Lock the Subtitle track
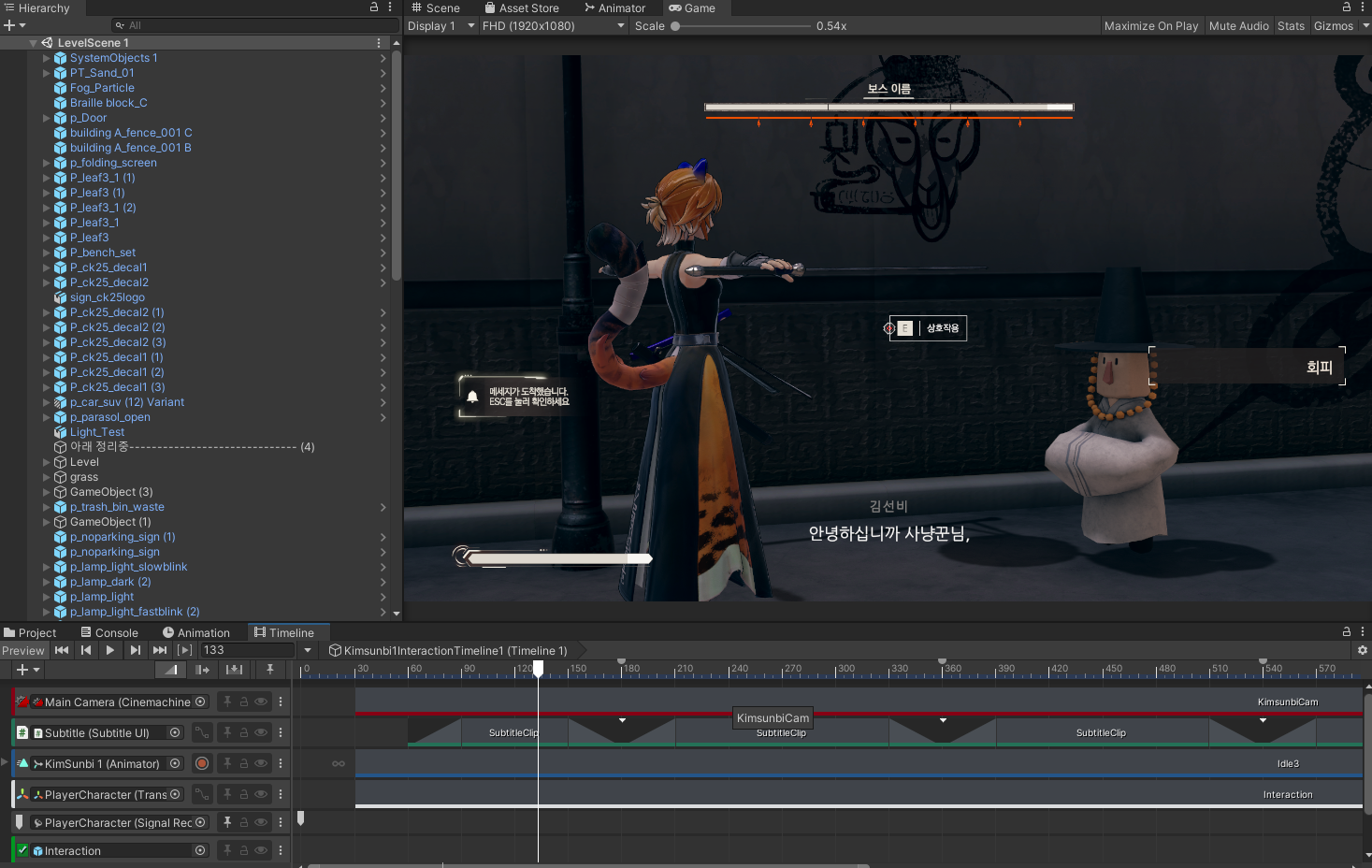The height and width of the screenshot is (868, 1372). point(243,732)
